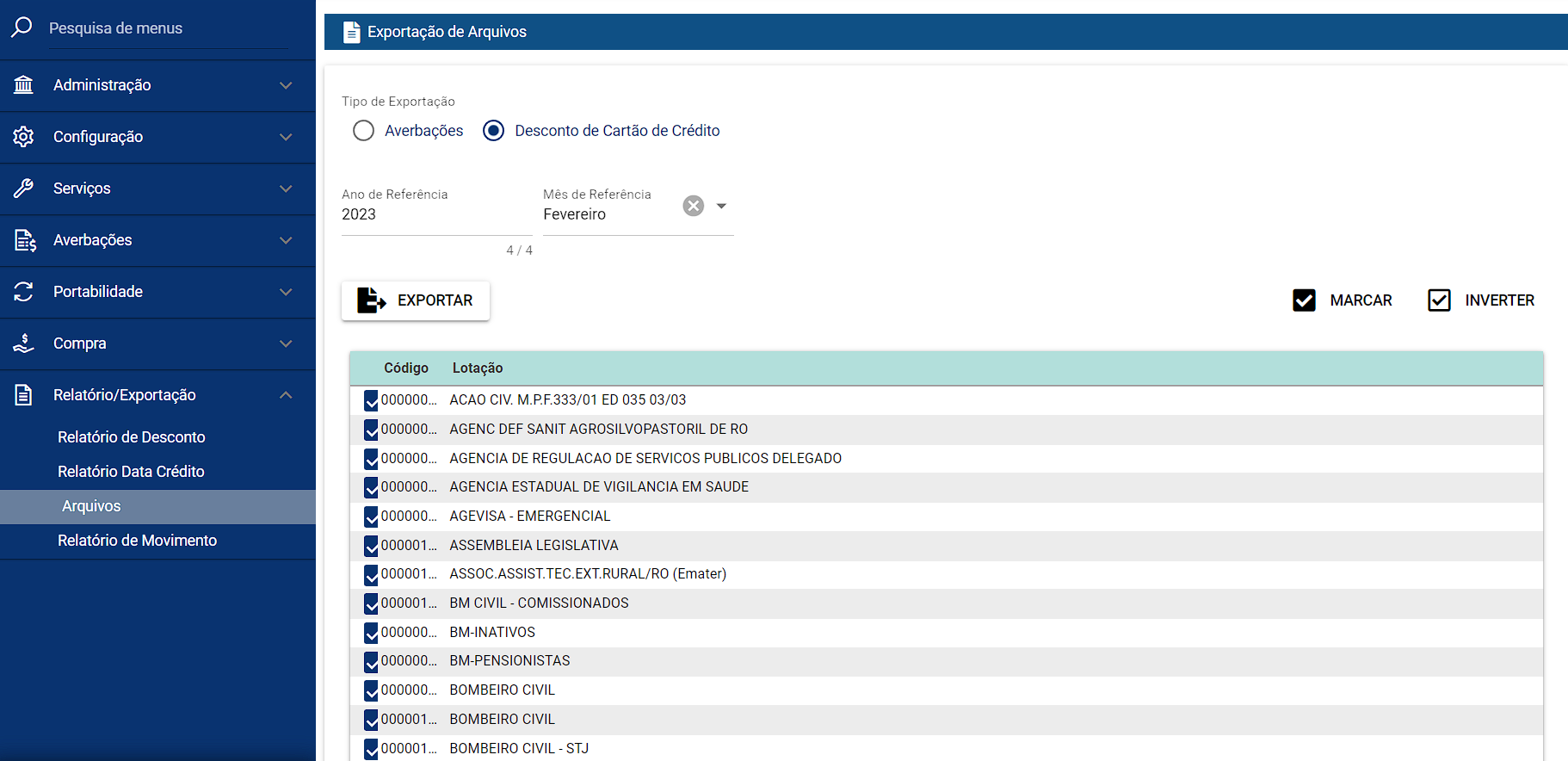Click the ASSEMBLEIA LEGISLATIVA lotação text

tap(534, 546)
